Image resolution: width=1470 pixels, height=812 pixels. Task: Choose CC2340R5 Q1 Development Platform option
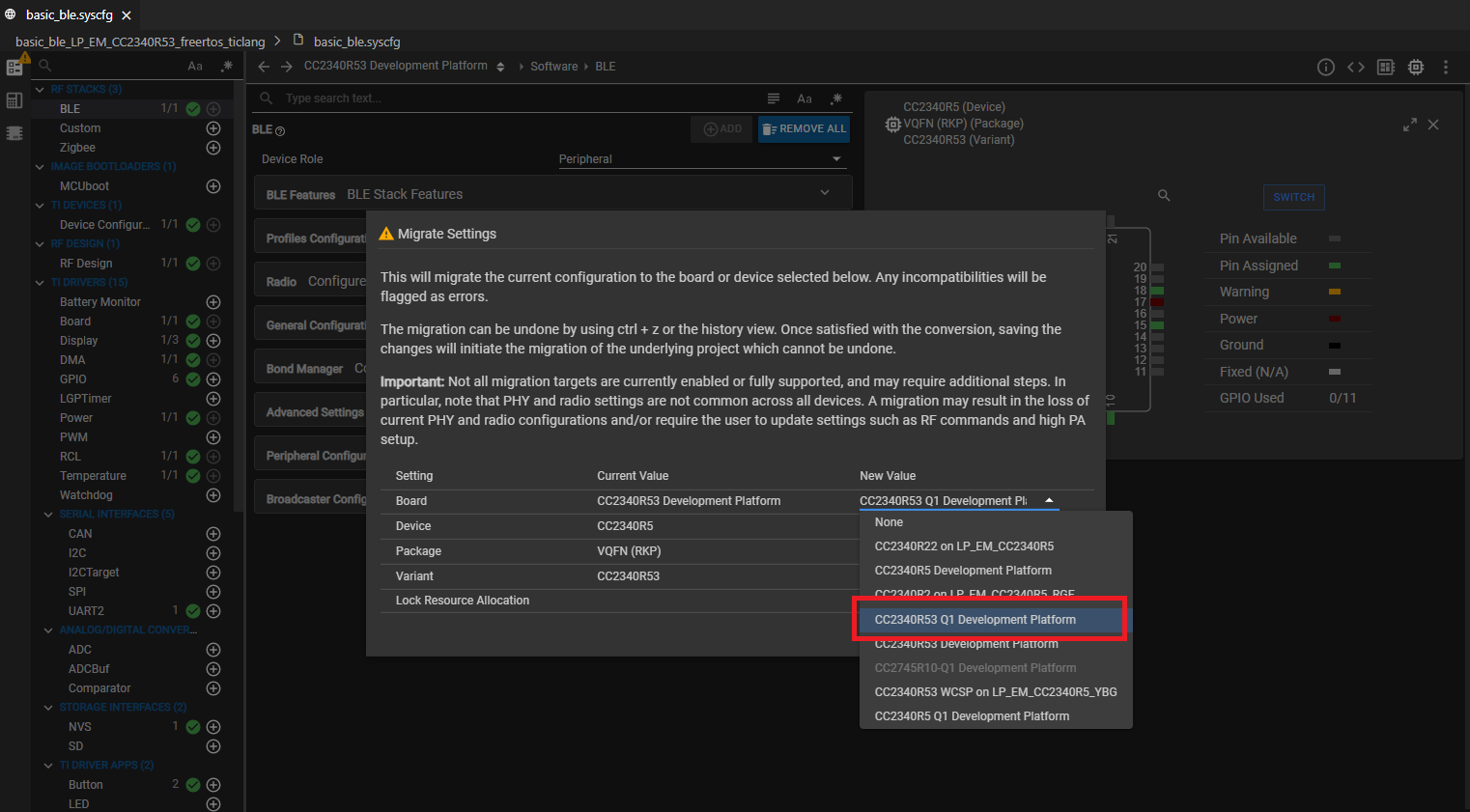972,716
